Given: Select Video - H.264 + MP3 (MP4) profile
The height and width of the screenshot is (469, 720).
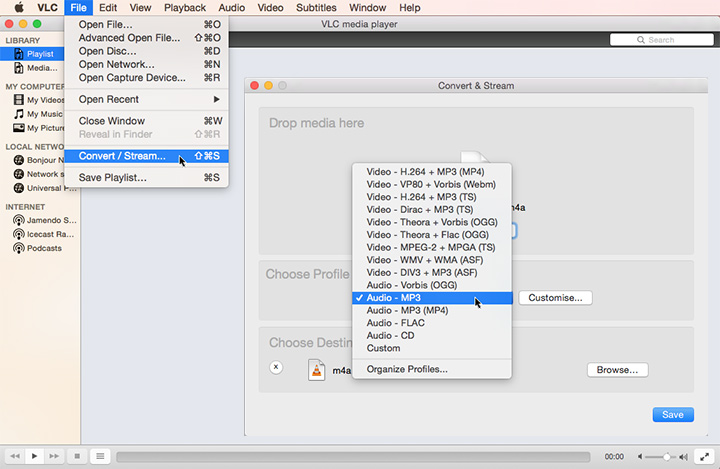Looking at the screenshot, I should [x=432, y=172].
